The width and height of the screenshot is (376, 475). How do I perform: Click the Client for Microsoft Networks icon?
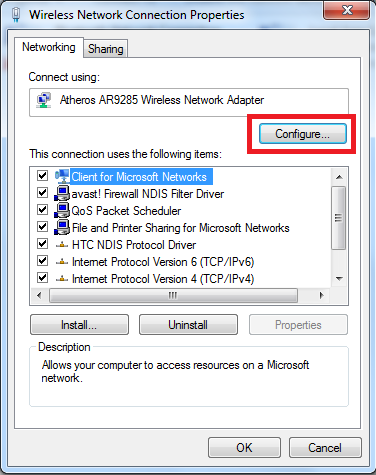(x=62, y=176)
